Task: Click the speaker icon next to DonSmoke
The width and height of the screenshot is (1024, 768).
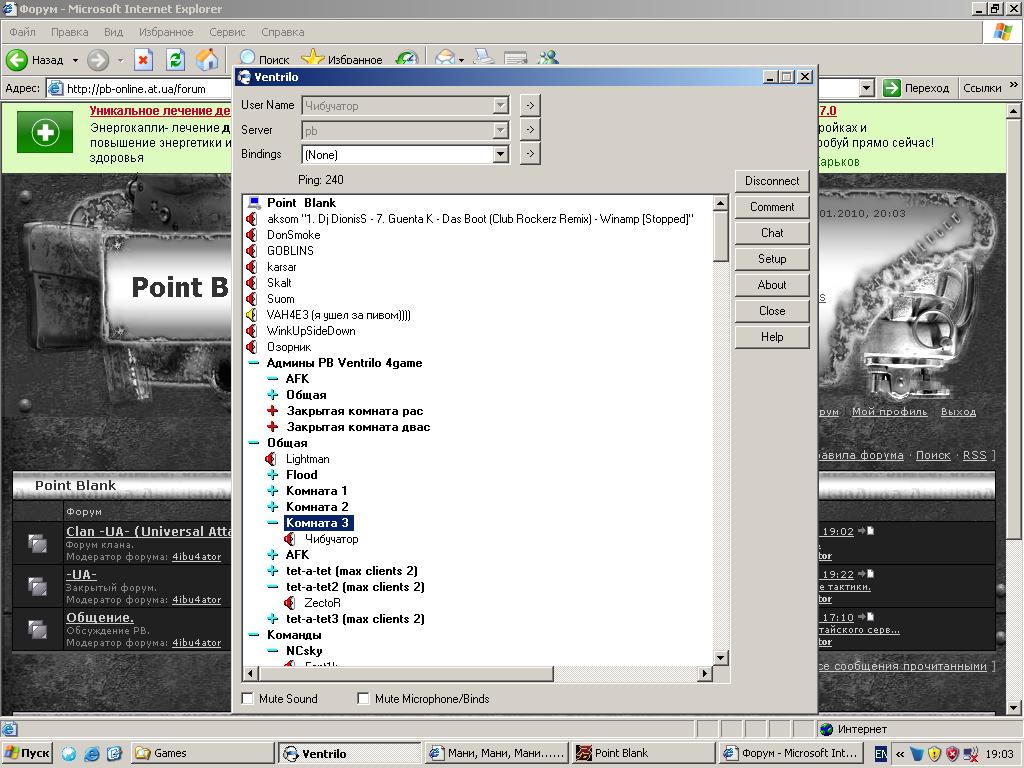Action: tap(252, 235)
